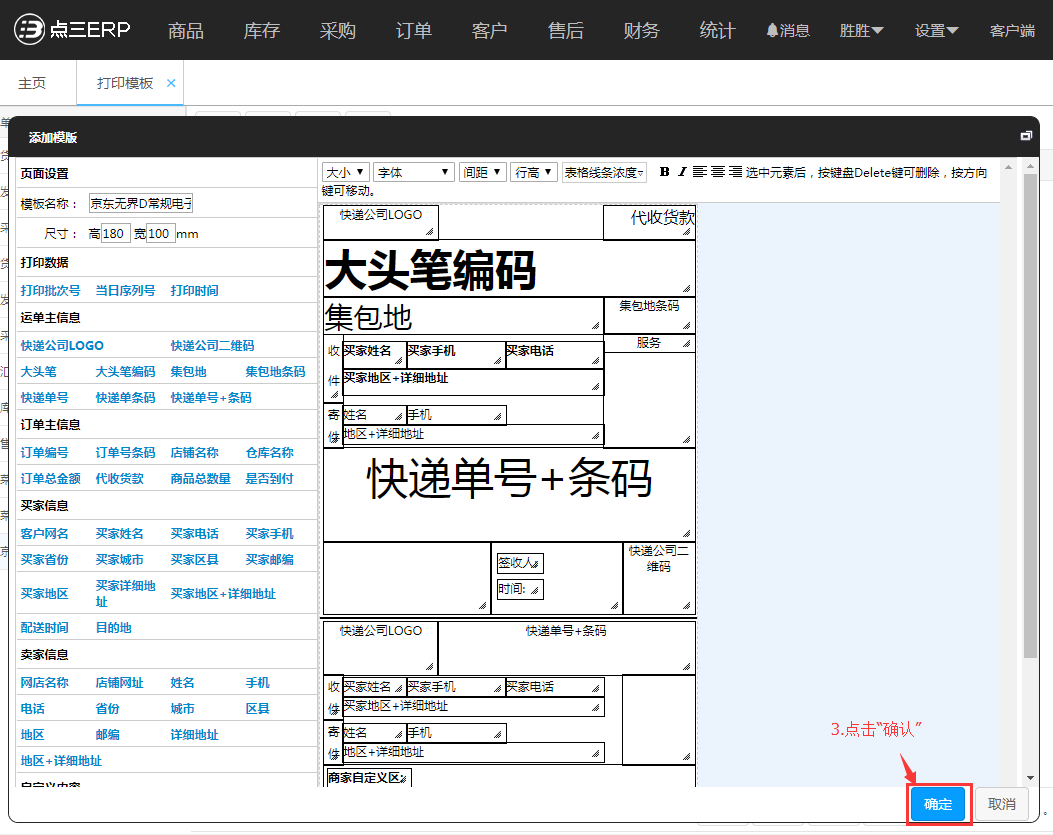Insert the 配送时间 field
This screenshot has height=835, width=1053.
(44, 628)
